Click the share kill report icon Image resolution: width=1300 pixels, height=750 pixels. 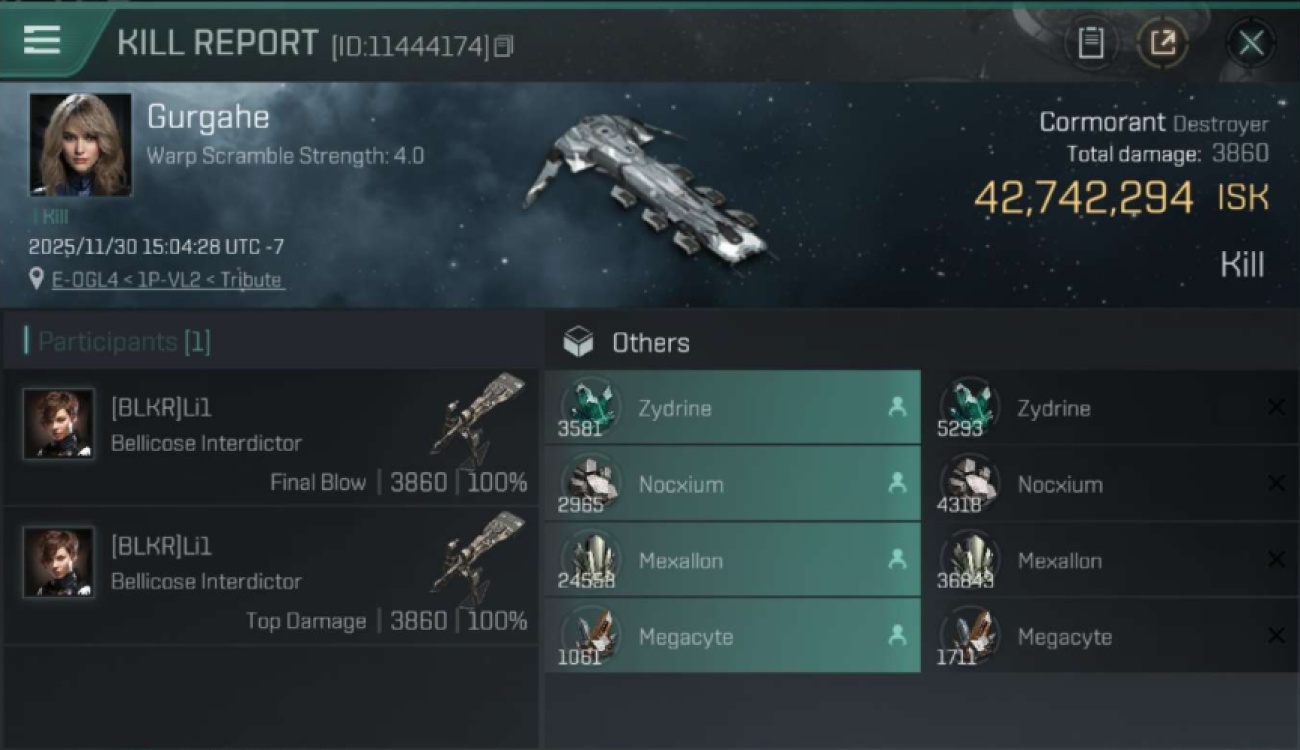click(1162, 43)
